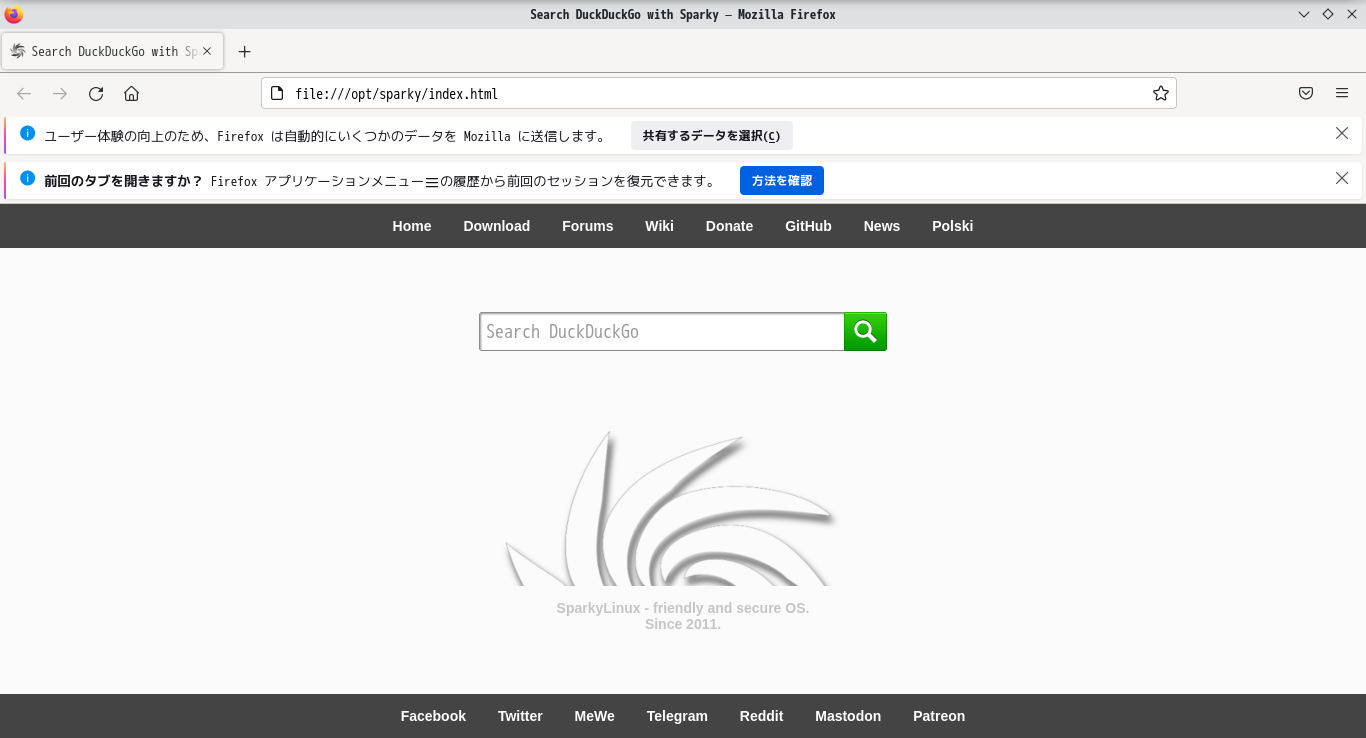Open the Mastodon footer link
The width and height of the screenshot is (1366, 738).
click(848, 716)
